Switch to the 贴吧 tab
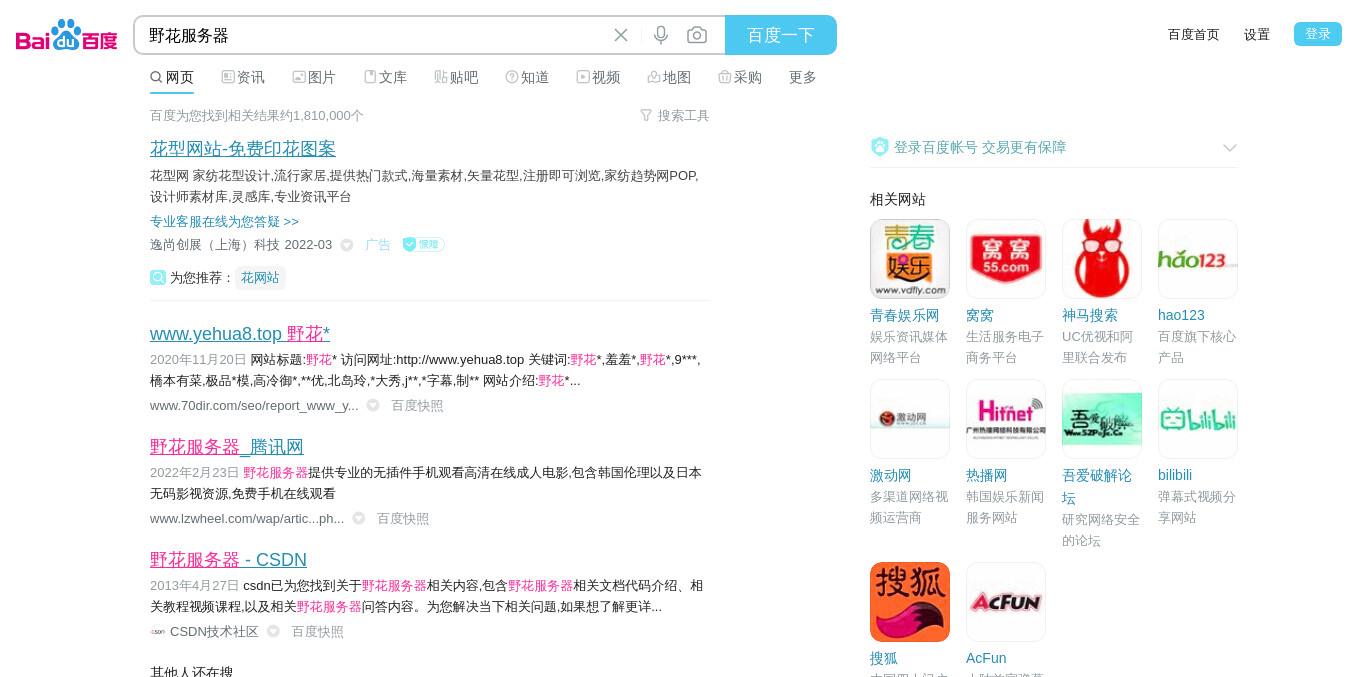 (456, 77)
